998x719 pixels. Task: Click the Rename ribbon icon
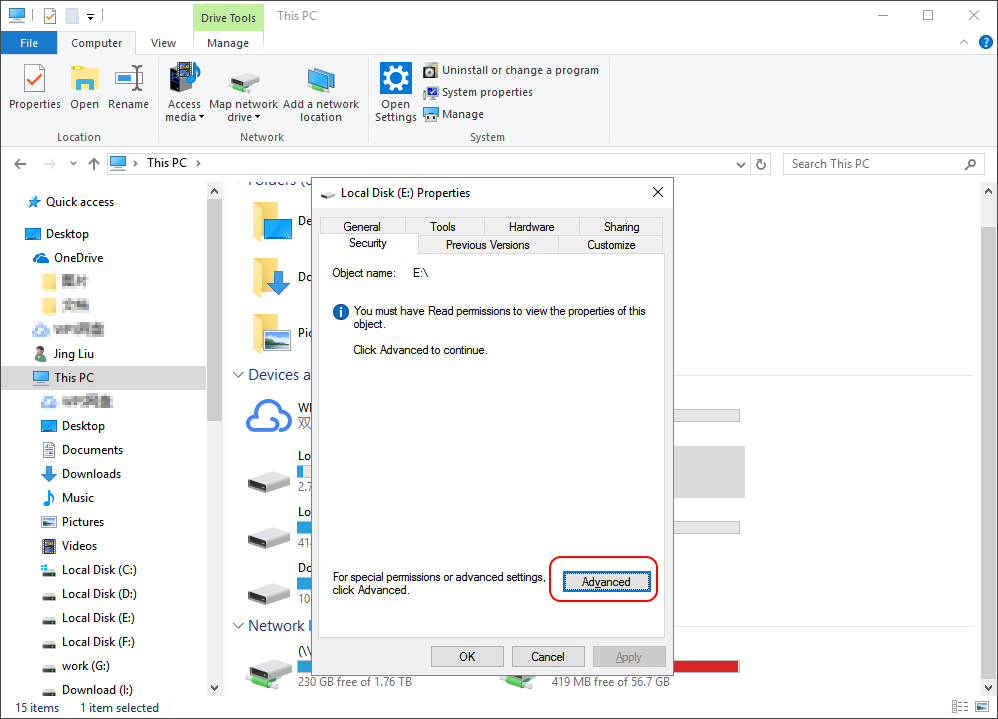128,87
